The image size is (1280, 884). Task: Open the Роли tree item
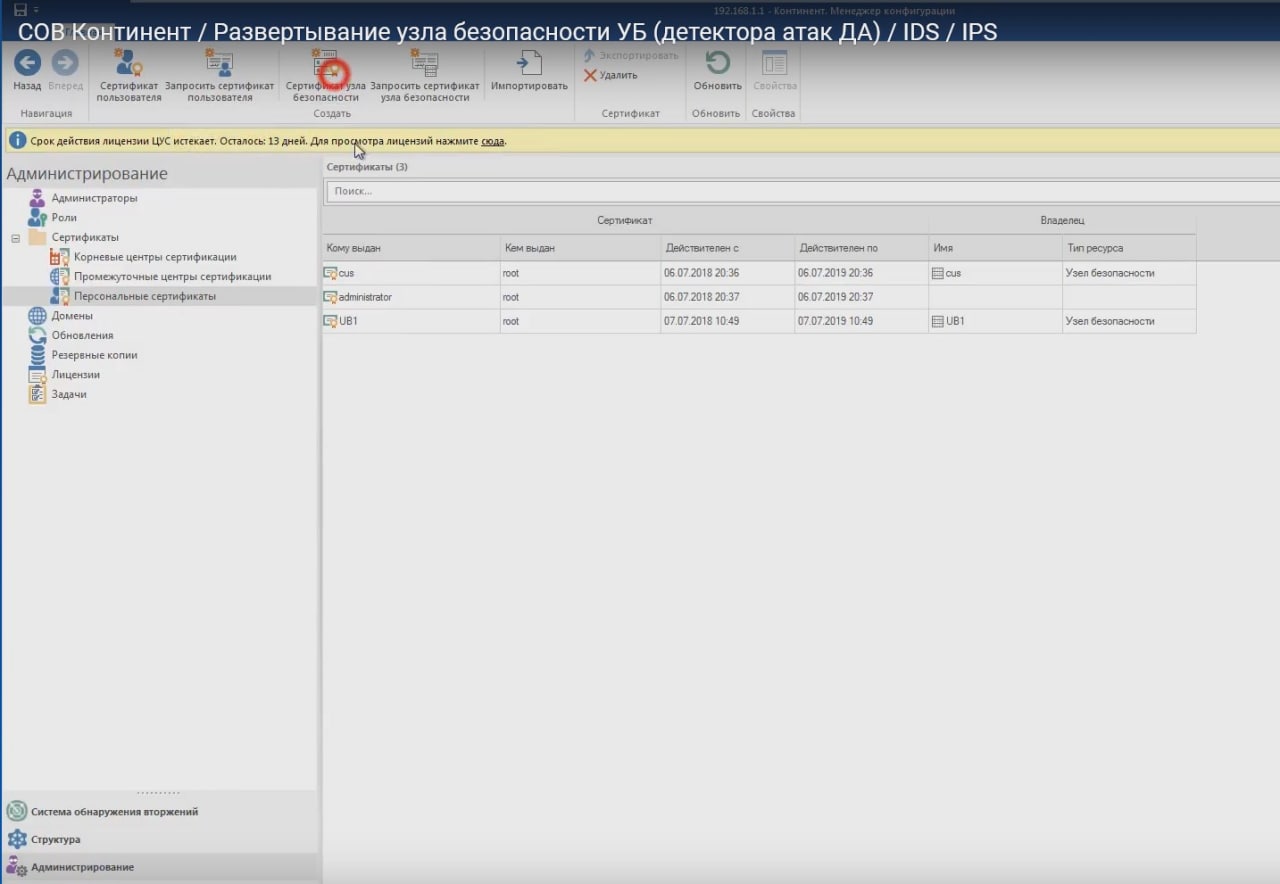coord(64,217)
